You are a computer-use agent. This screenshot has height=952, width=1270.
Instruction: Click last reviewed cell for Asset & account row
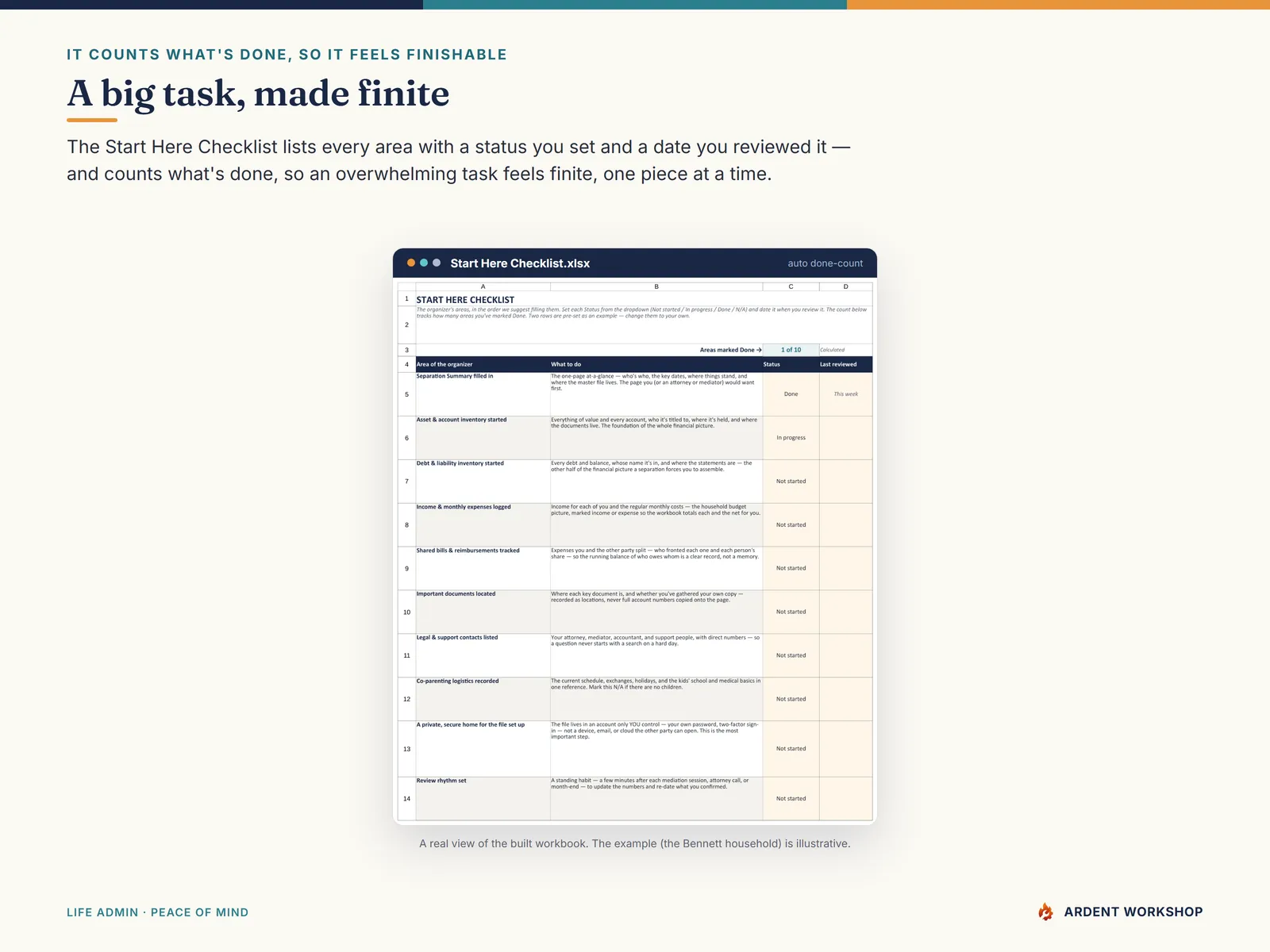pyautogui.click(x=845, y=438)
